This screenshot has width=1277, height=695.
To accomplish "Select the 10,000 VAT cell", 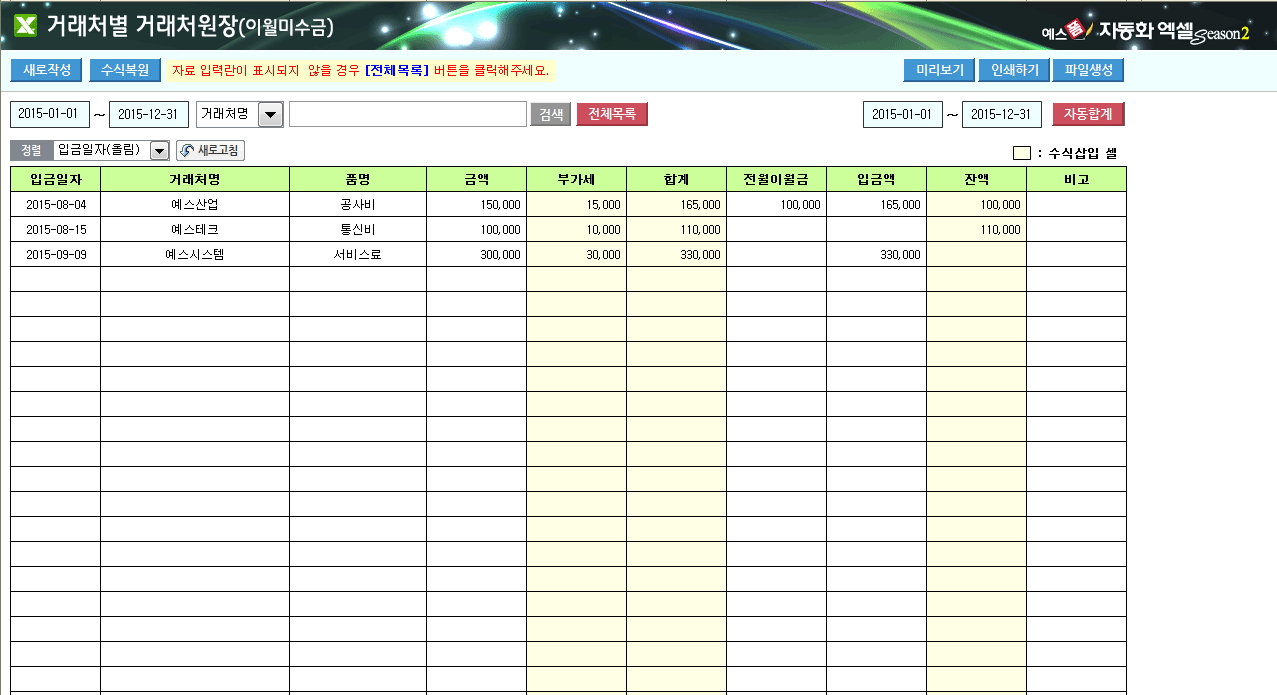I will (577, 229).
